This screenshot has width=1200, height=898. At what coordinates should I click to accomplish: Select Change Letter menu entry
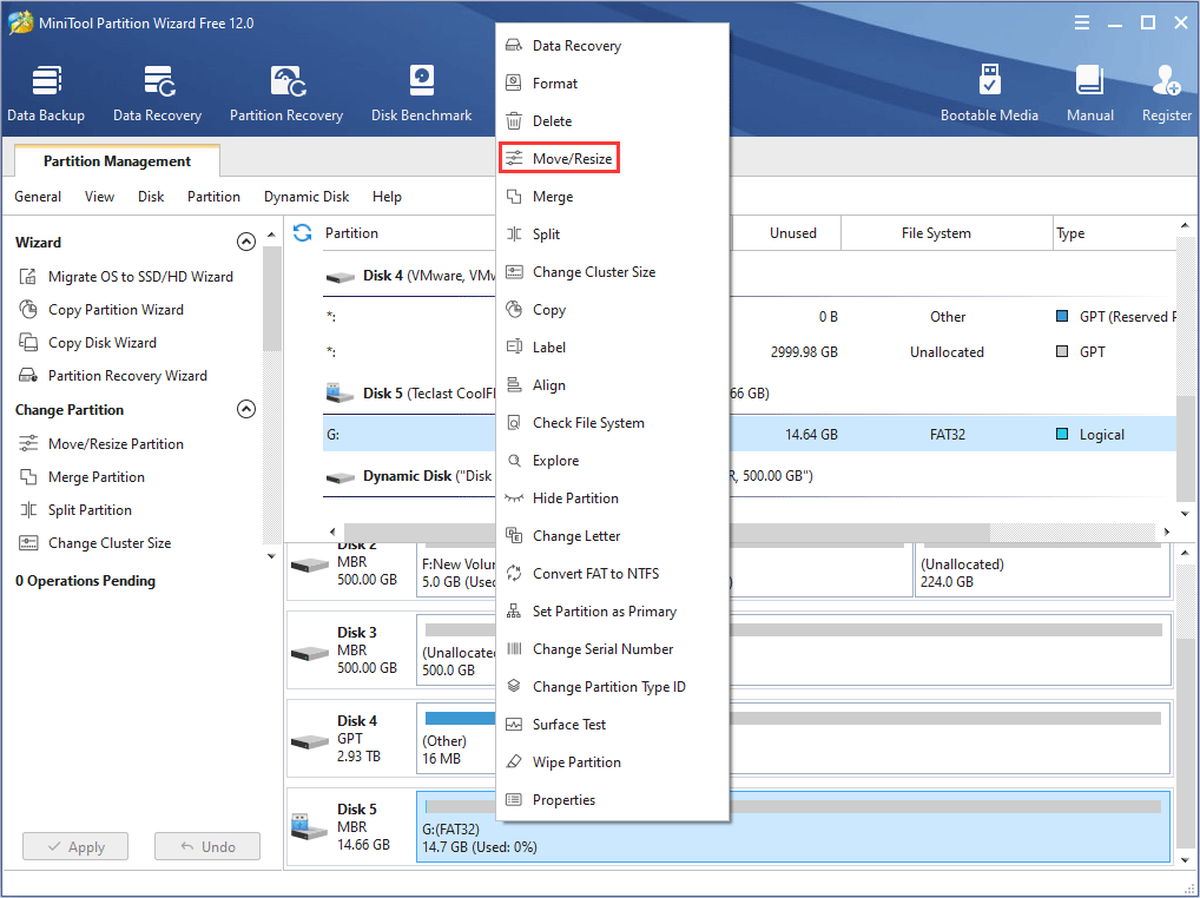613,536
